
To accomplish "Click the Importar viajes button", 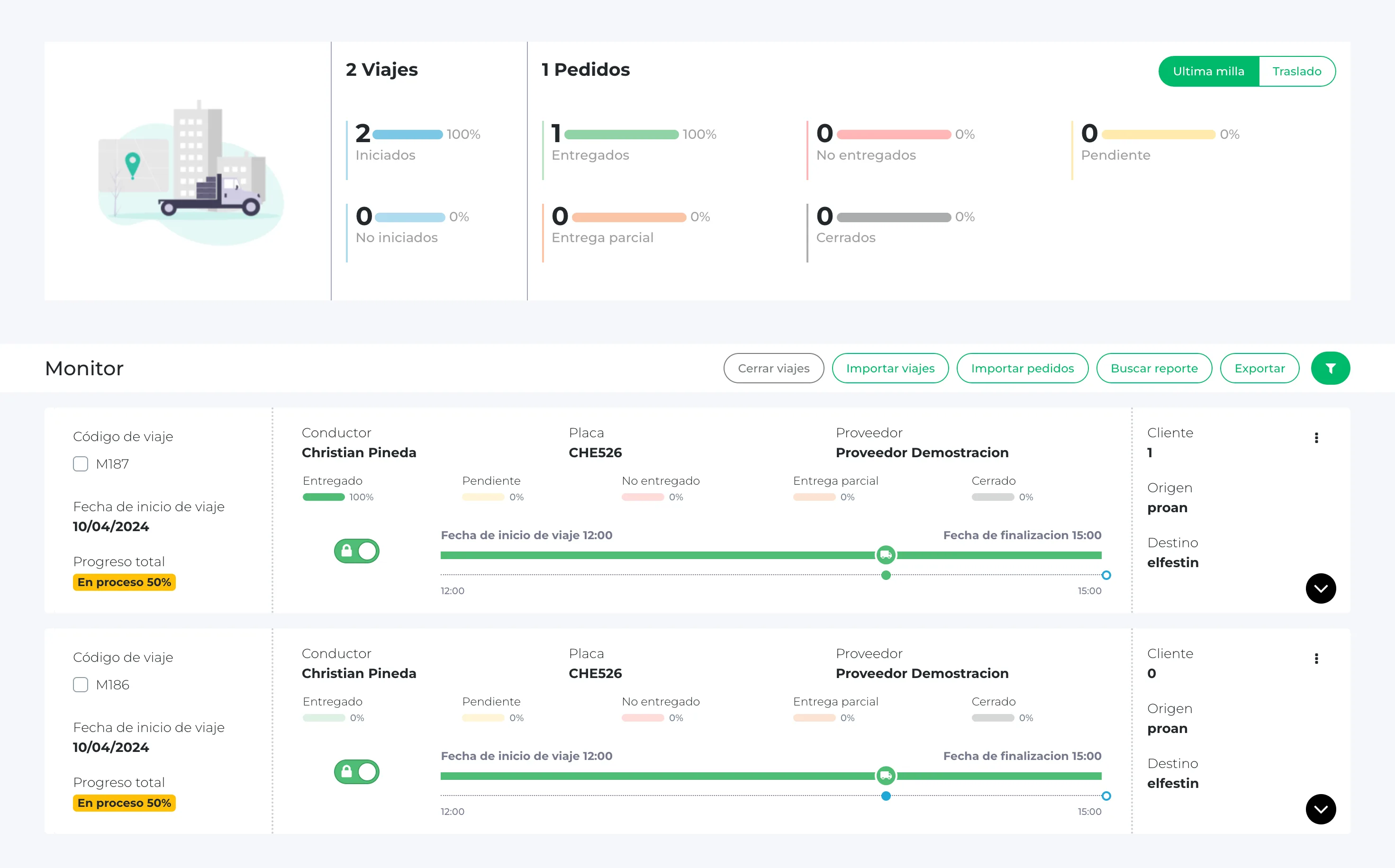I will point(890,368).
